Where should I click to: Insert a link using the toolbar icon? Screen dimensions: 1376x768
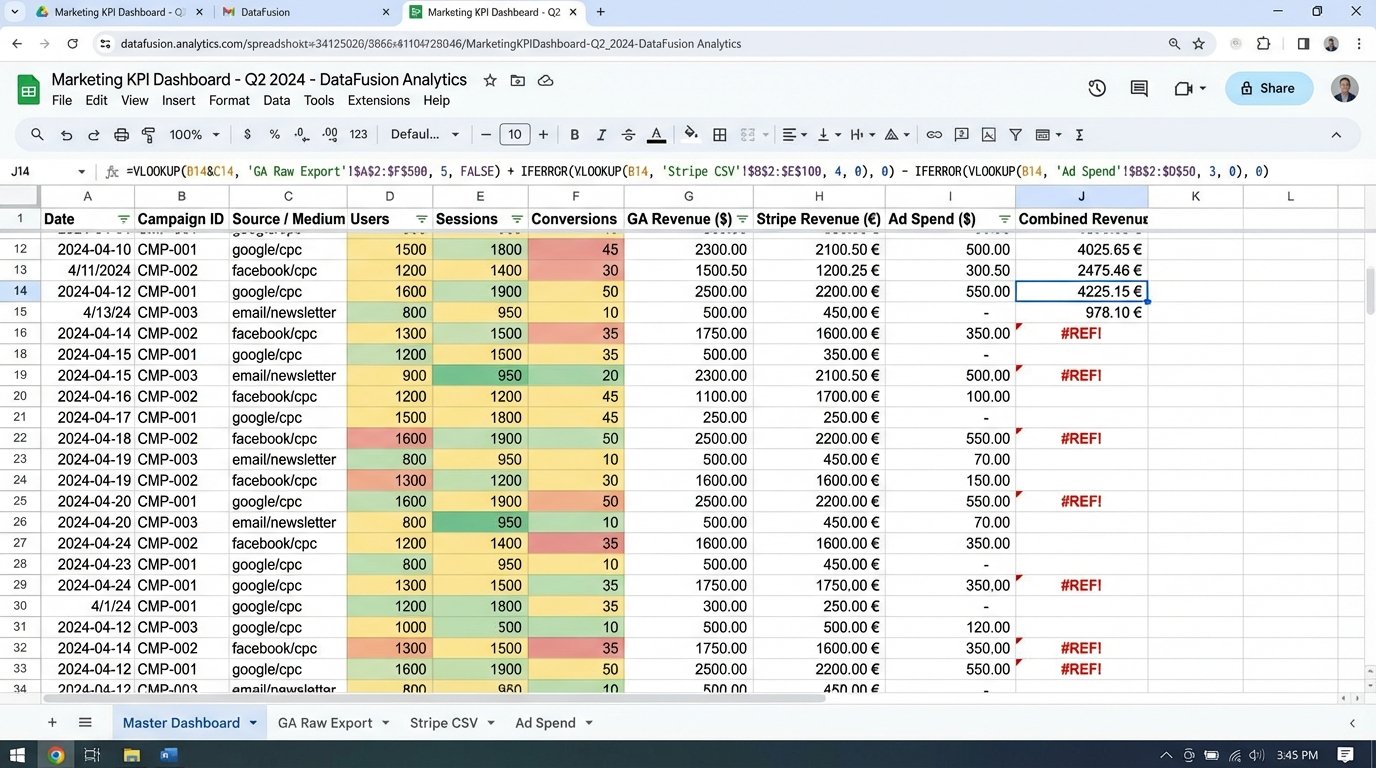pyautogui.click(x=933, y=134)
